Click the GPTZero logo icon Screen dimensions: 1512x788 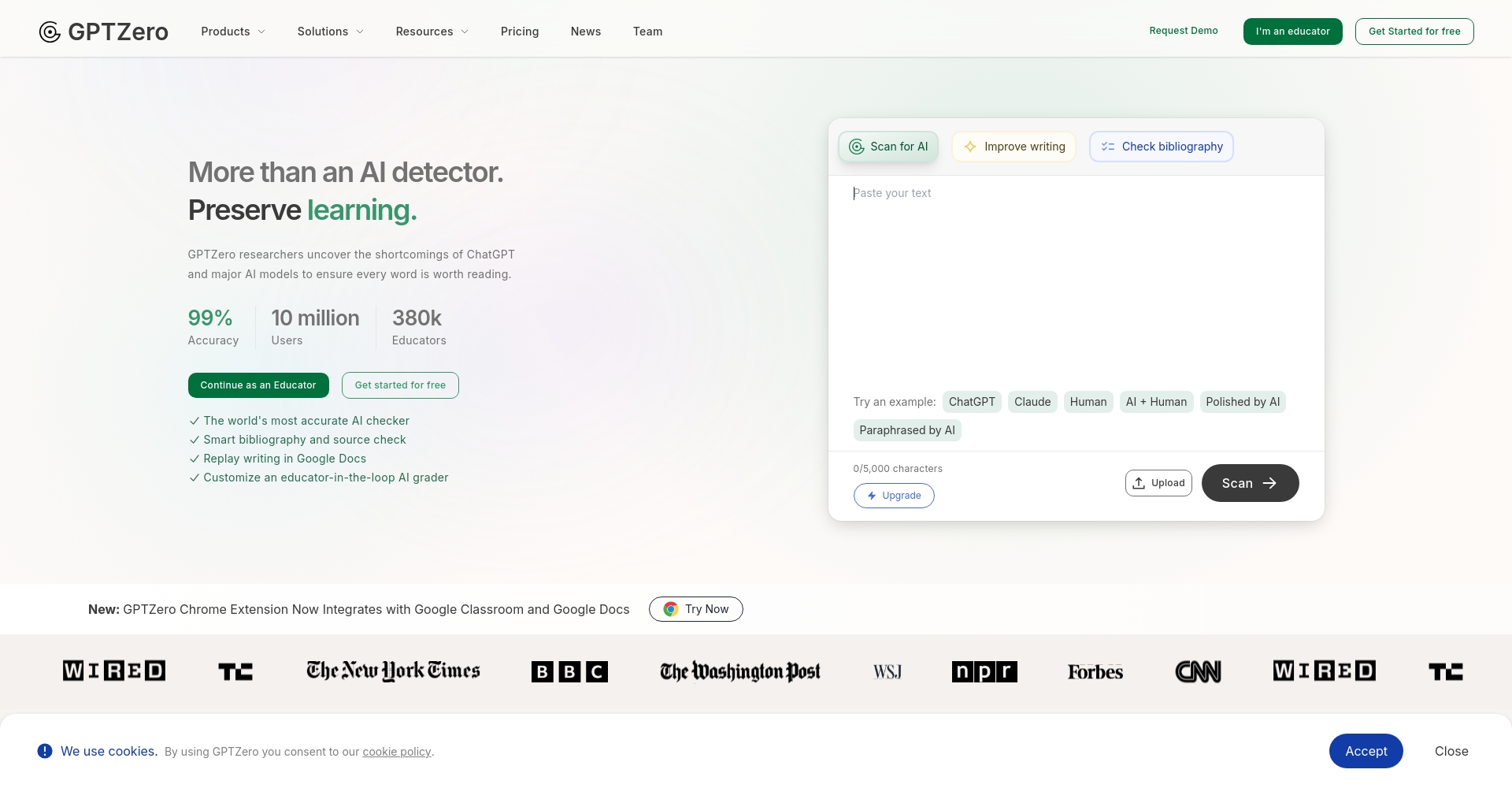pyautogui.click(x=50, y=32)
